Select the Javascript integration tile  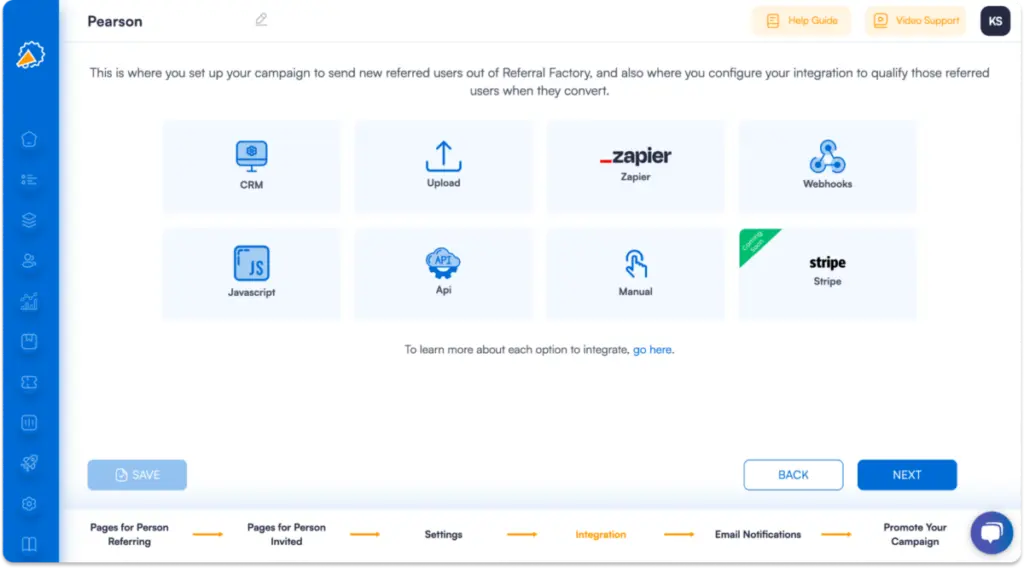coord(251,273)
